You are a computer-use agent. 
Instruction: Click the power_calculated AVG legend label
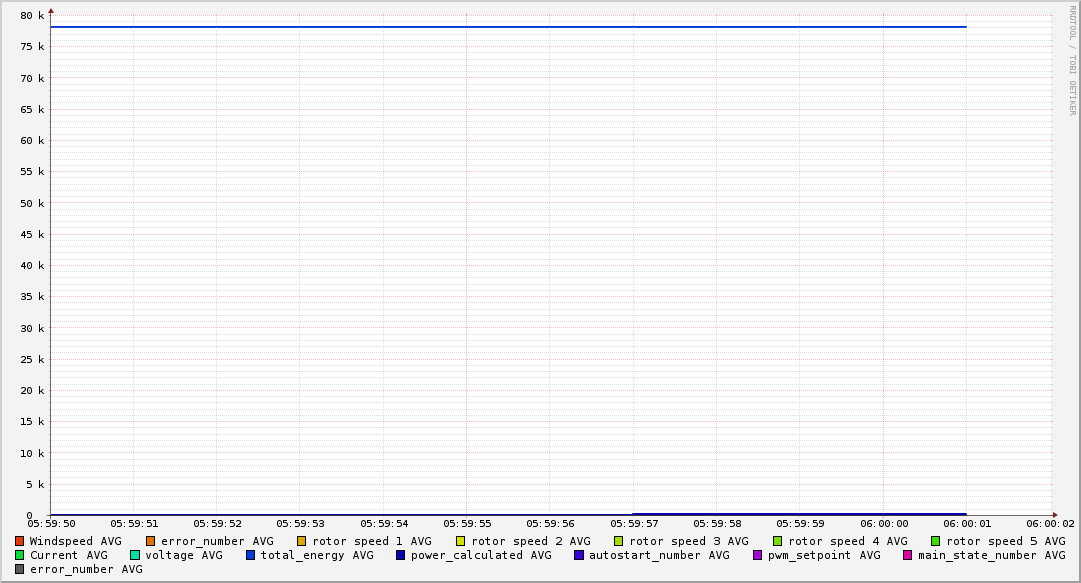click(481, 555)
